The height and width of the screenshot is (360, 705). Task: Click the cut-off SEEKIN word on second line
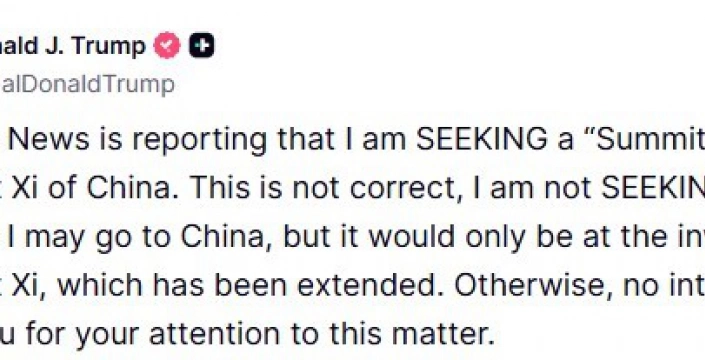tap(653, 188)
